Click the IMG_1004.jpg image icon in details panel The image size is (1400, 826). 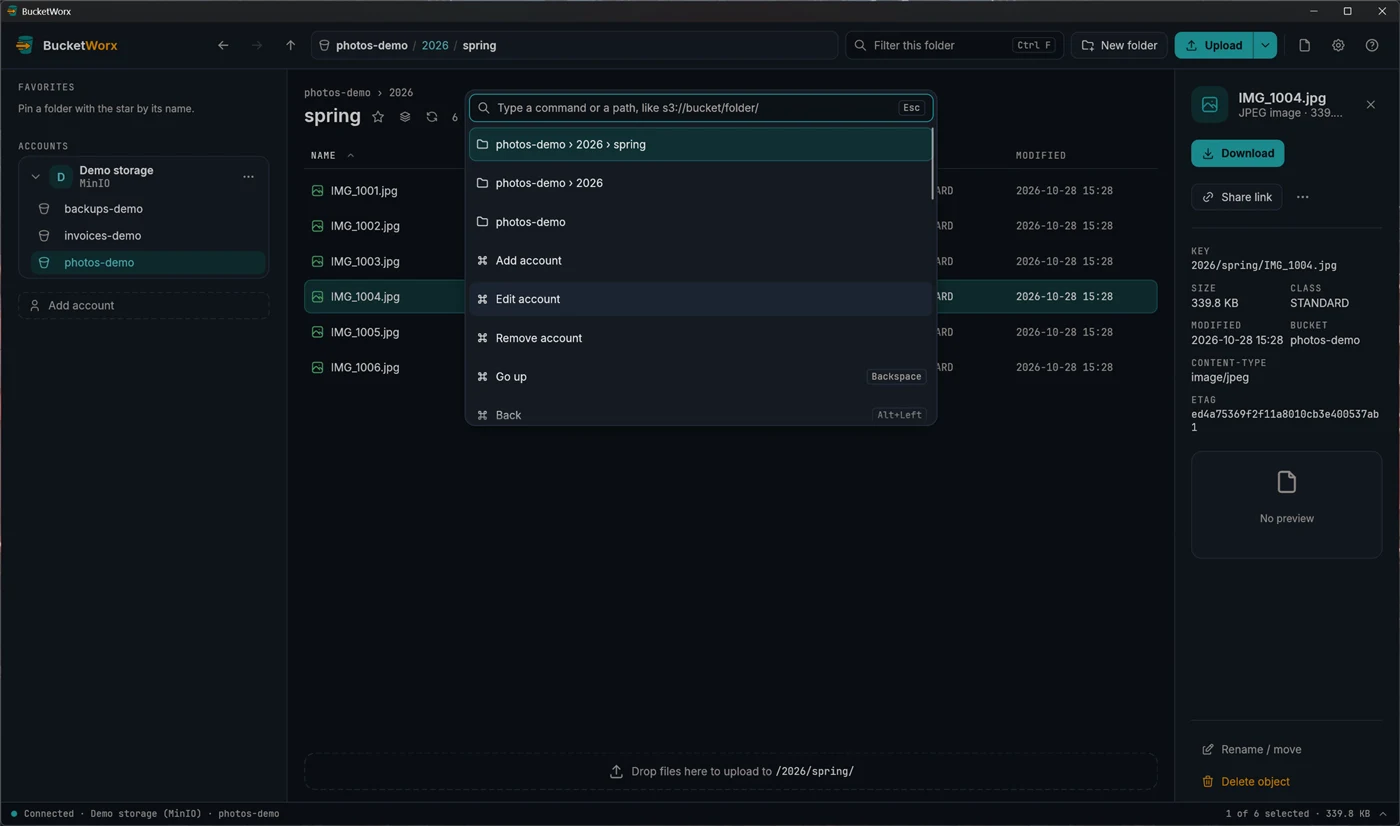tap(1209, 105)
